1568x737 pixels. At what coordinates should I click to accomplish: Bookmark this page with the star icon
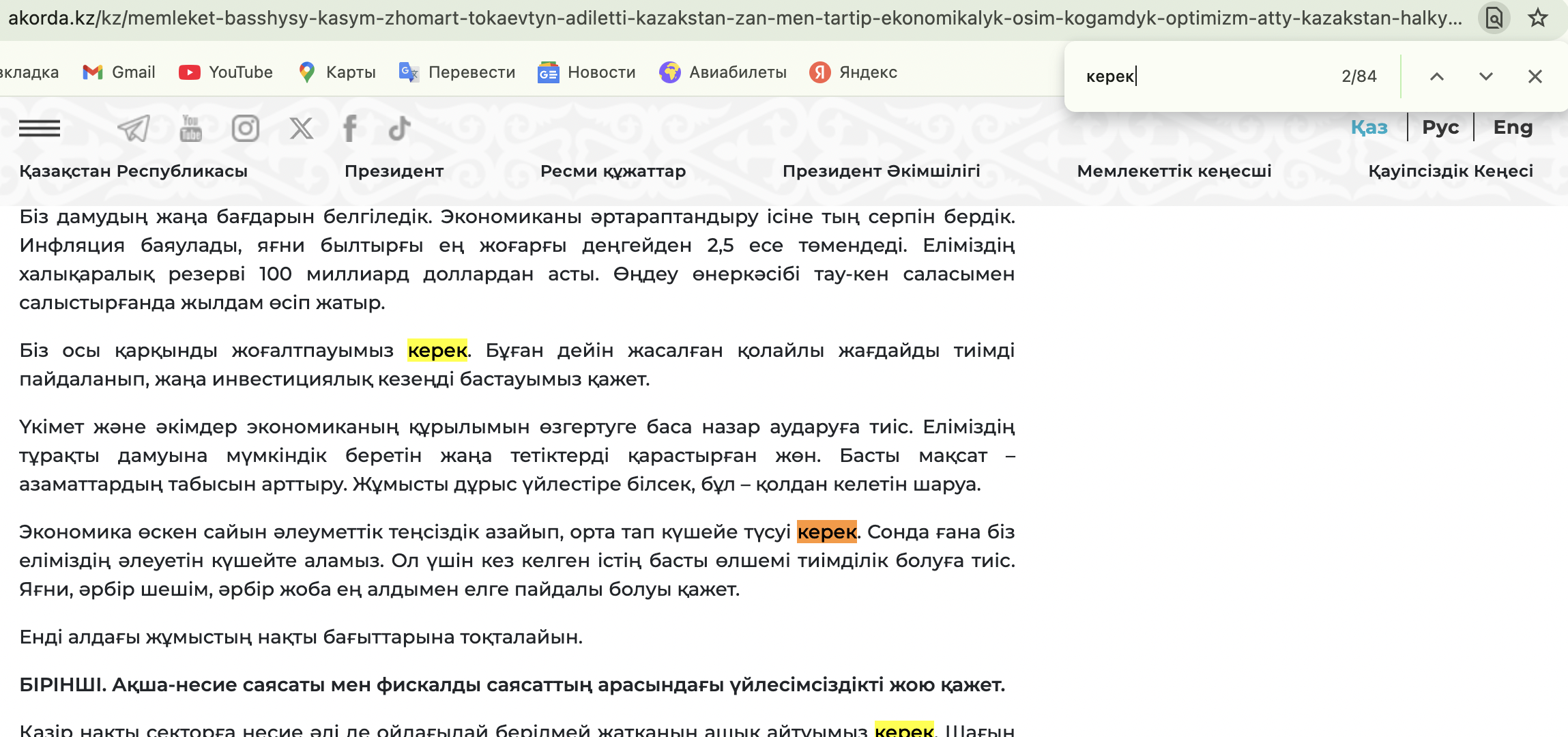1537,18
